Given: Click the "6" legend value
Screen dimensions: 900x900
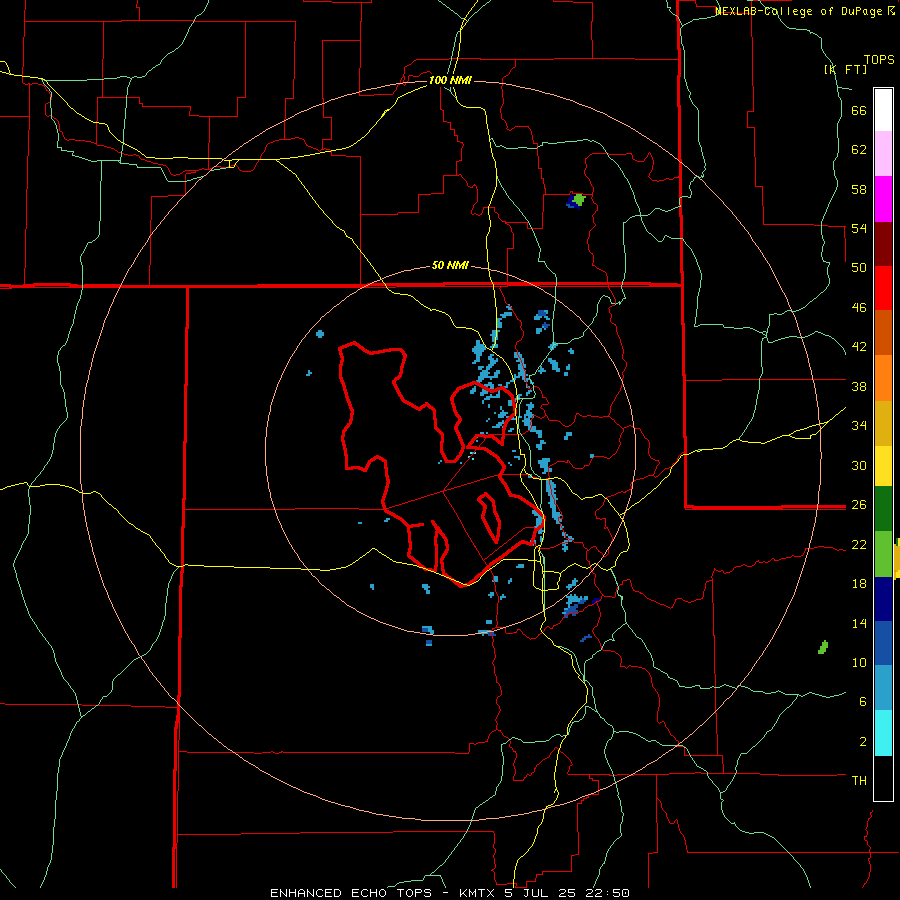Looking at the screenshot, I should (863, 702).
